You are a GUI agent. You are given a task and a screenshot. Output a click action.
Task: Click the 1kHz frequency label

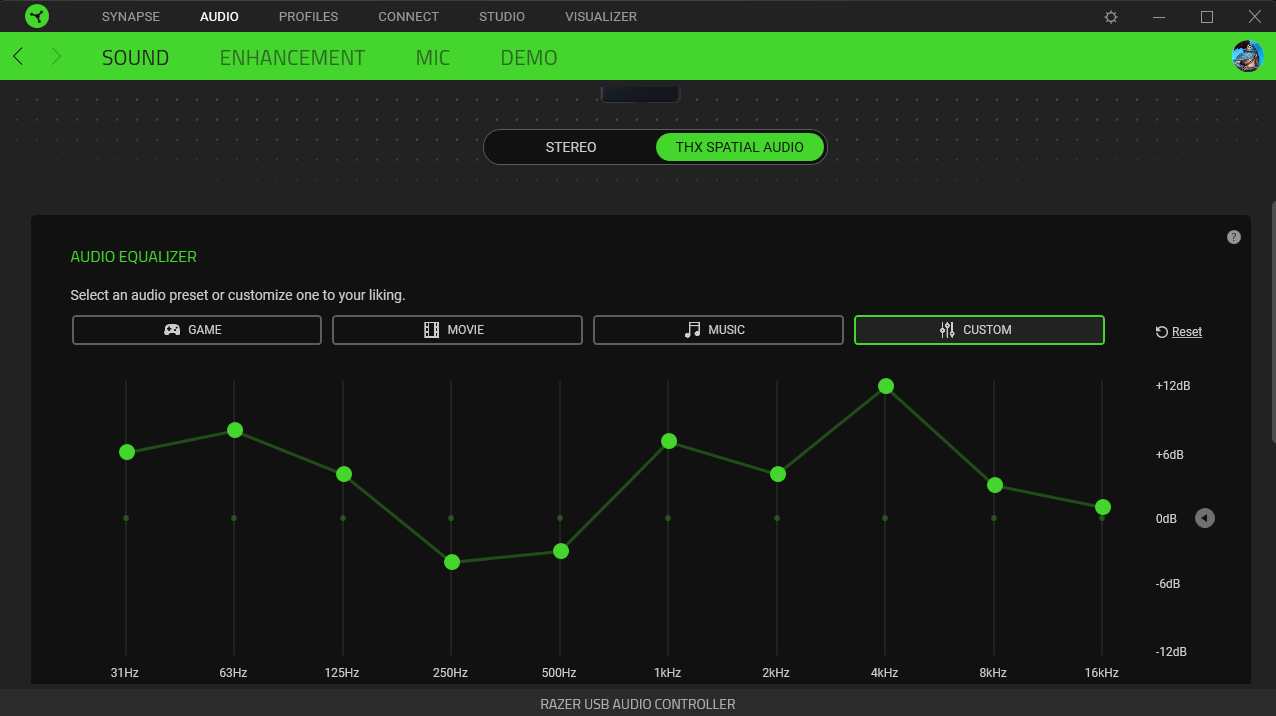pyautogui.click(x=667, y=673)
